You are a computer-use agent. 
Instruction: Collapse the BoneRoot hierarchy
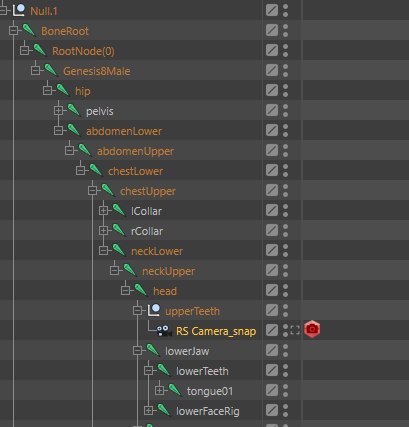(13, 30)
